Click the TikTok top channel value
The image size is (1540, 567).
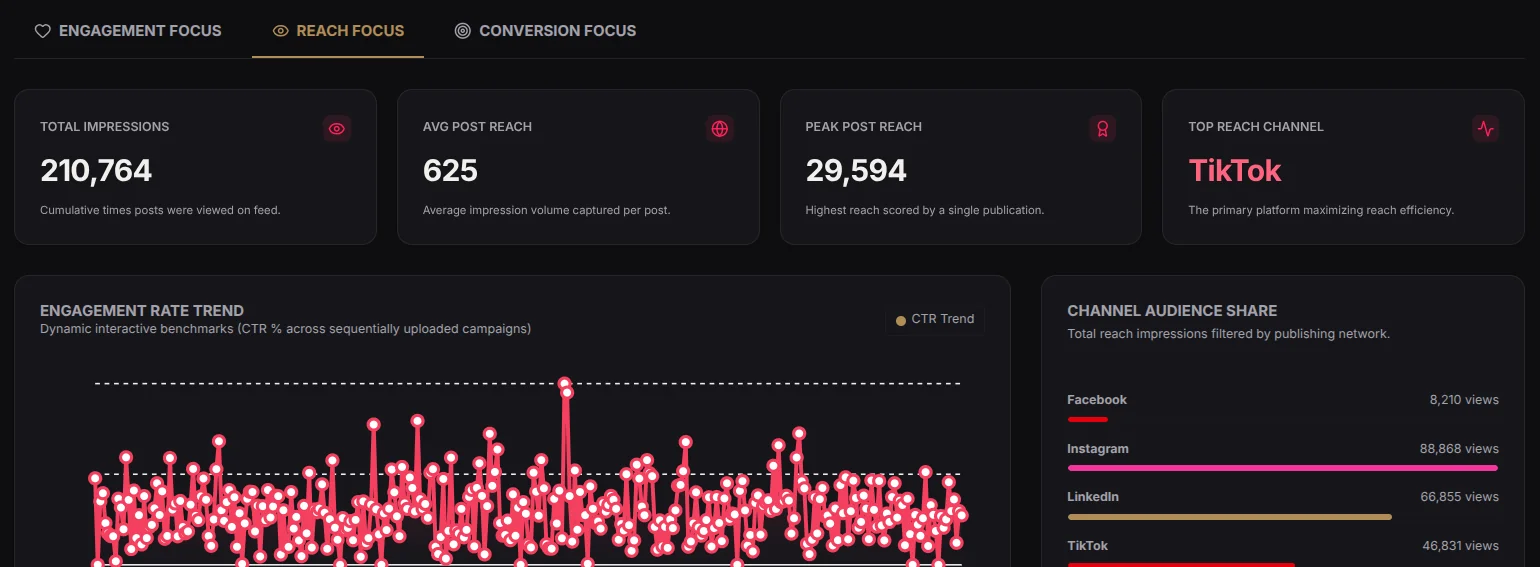(x=1235, y=171)
